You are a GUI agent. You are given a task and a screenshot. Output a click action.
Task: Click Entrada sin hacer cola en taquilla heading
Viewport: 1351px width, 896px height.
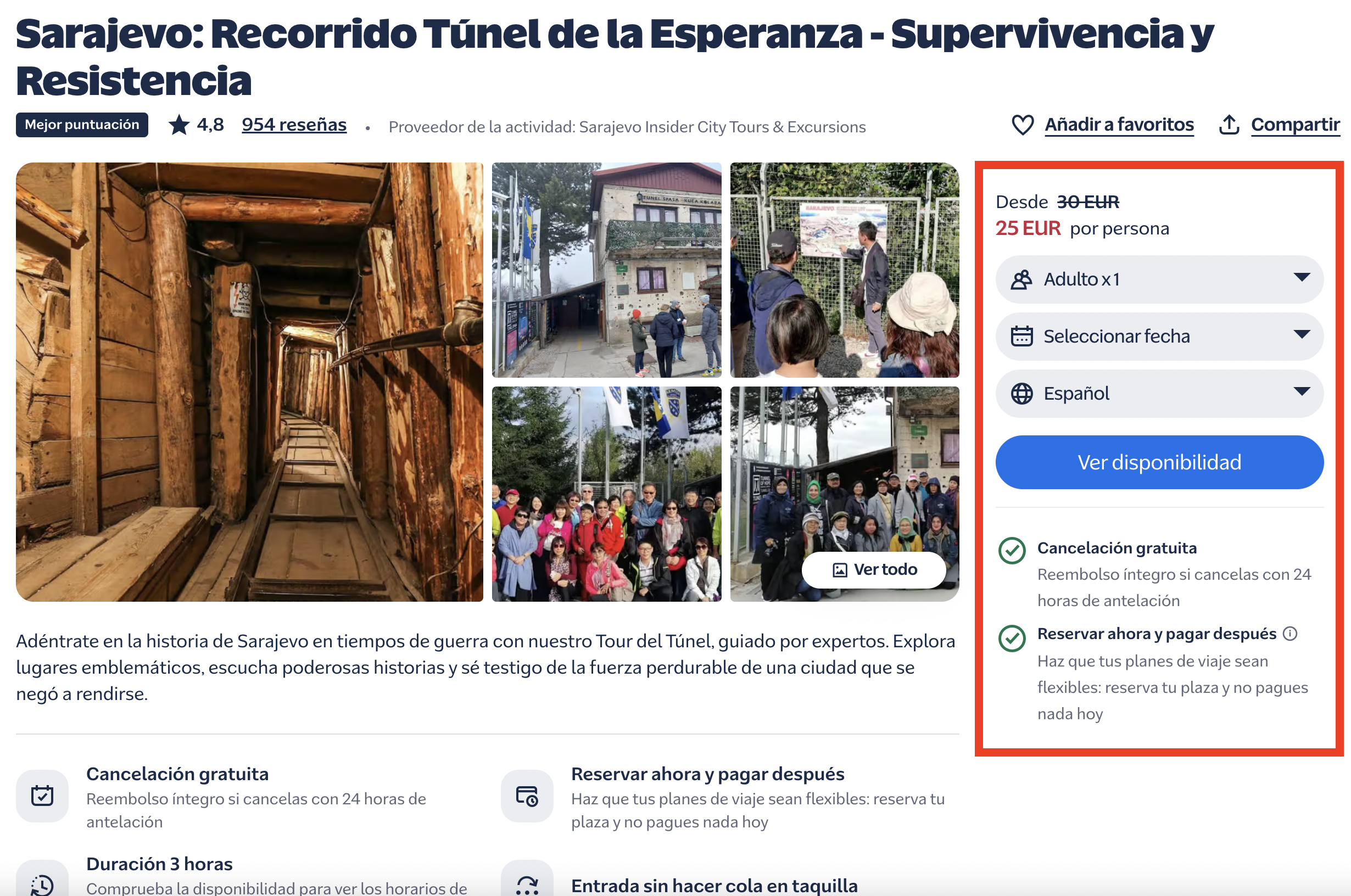714,885
